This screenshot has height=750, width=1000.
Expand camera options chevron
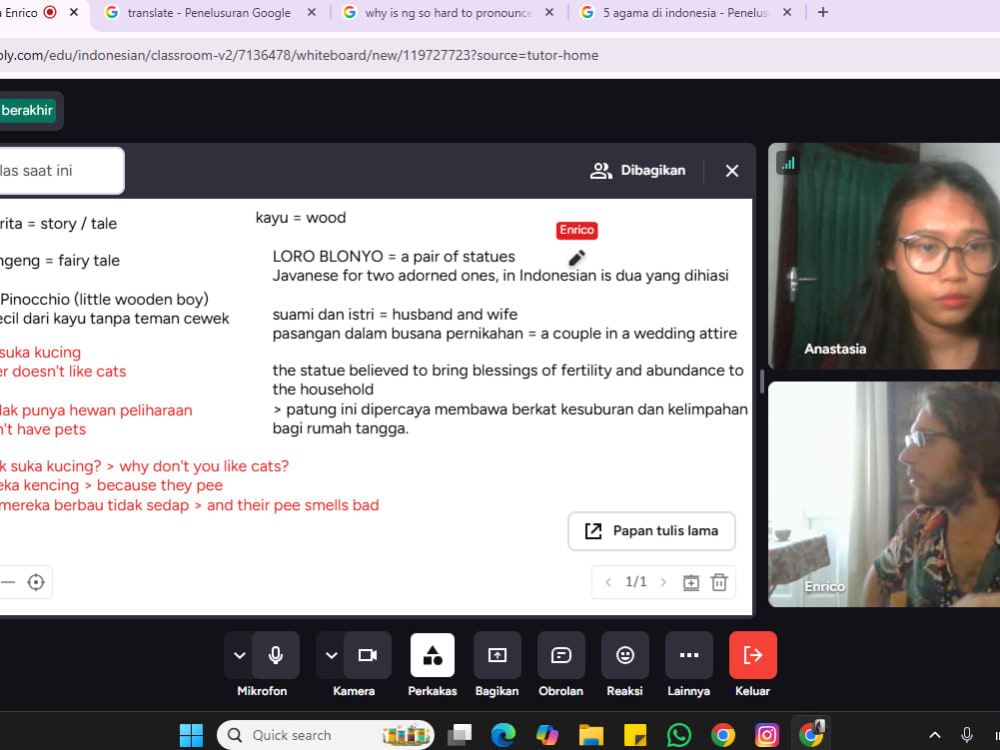click(x=331, y=655)
